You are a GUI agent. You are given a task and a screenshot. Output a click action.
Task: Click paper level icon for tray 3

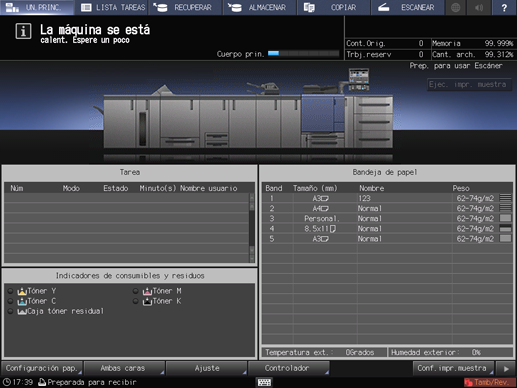coord(506,218)
